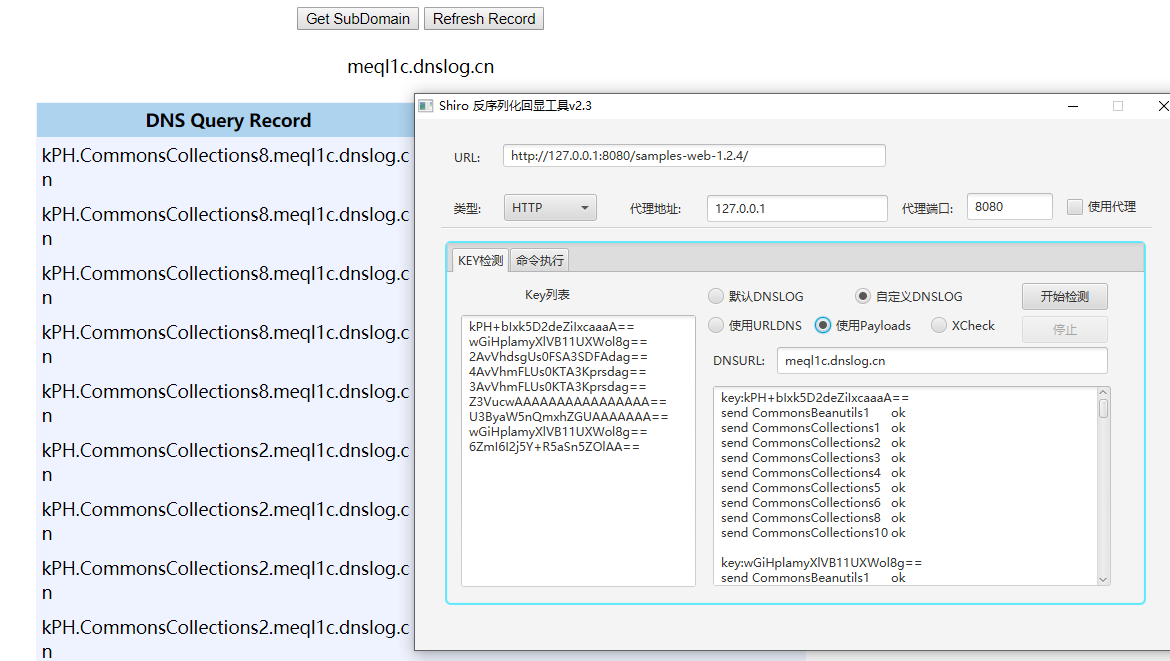Image resolution: width=1170 pixels, height=661 pixels.
Task: Click the 'send CommonsCollections8 ok' log line
Action: pos(813,517)
